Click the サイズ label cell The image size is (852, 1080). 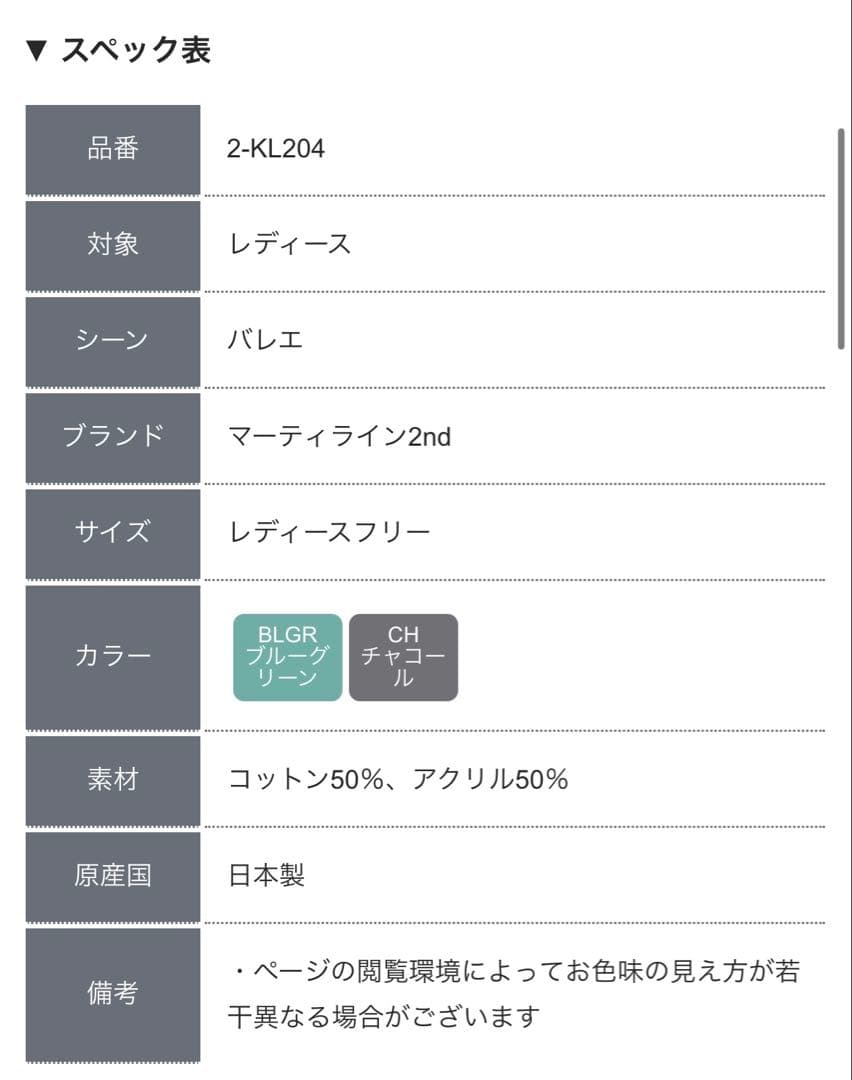tap(113, 532)
